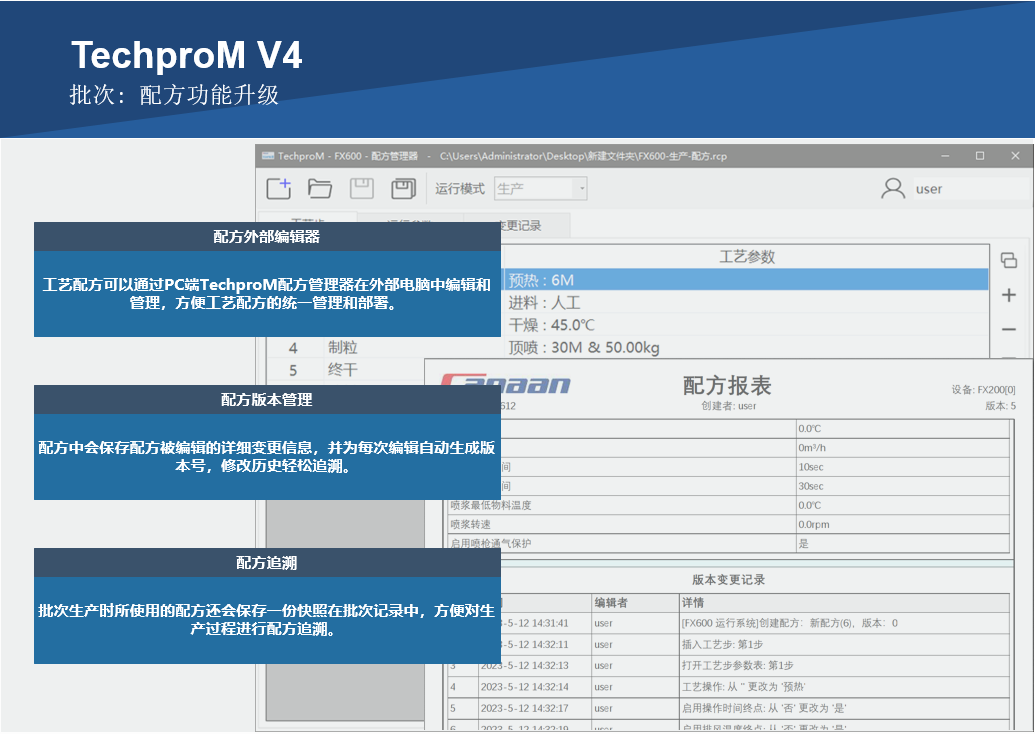1035x734 pixels.
Task: Click timestamp 2023-5-12 14:32:17
Action: tap(524, 708)
